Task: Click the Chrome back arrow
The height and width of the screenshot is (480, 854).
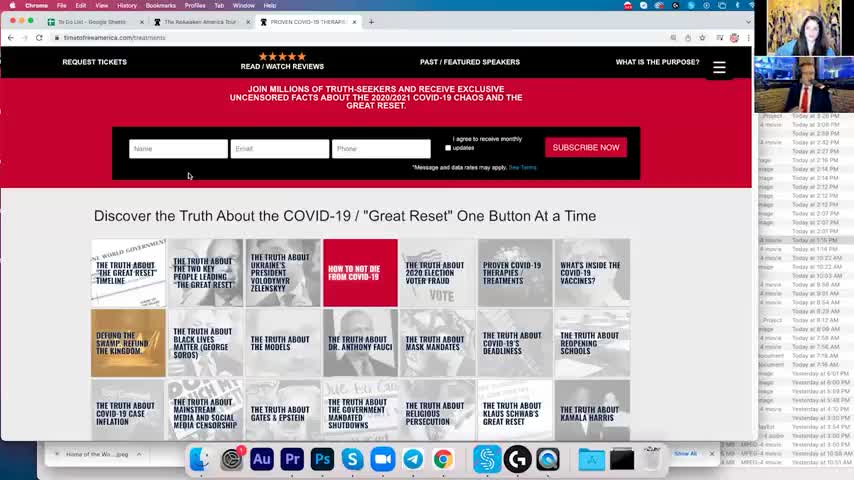Action: 11,38
